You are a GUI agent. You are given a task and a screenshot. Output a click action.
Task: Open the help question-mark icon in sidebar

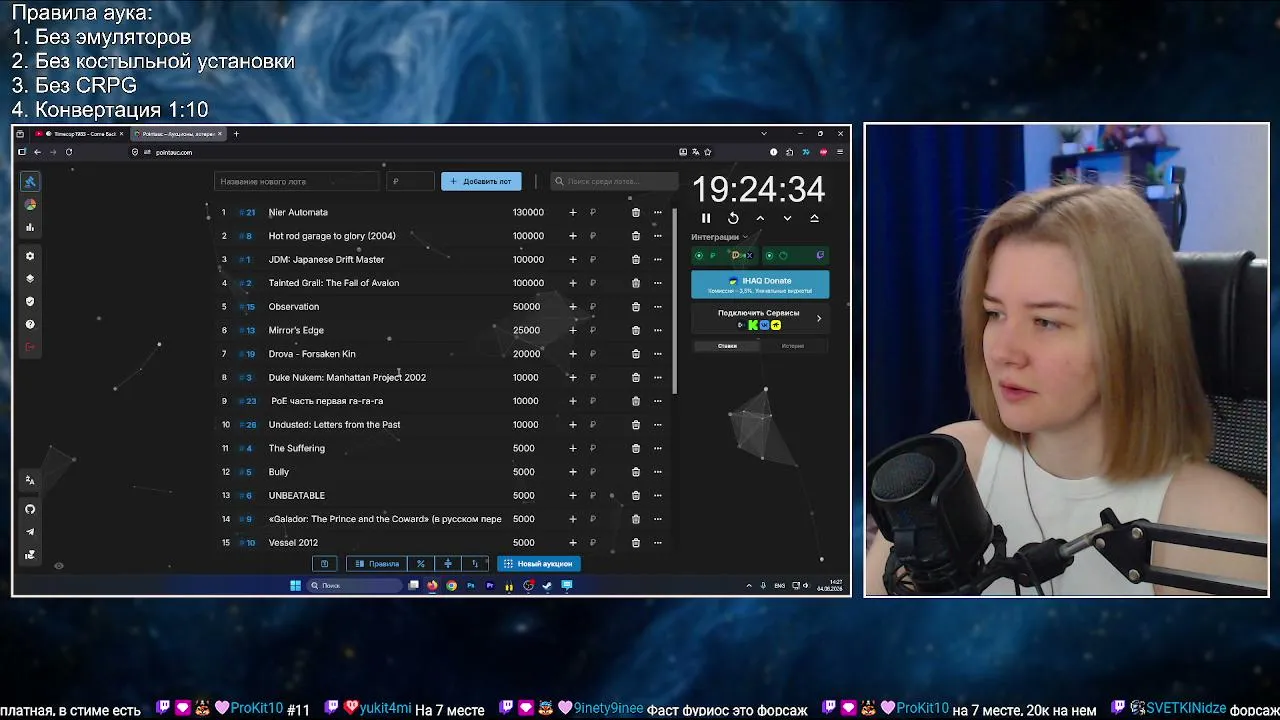pyautogui.click(x=30, y=324)
